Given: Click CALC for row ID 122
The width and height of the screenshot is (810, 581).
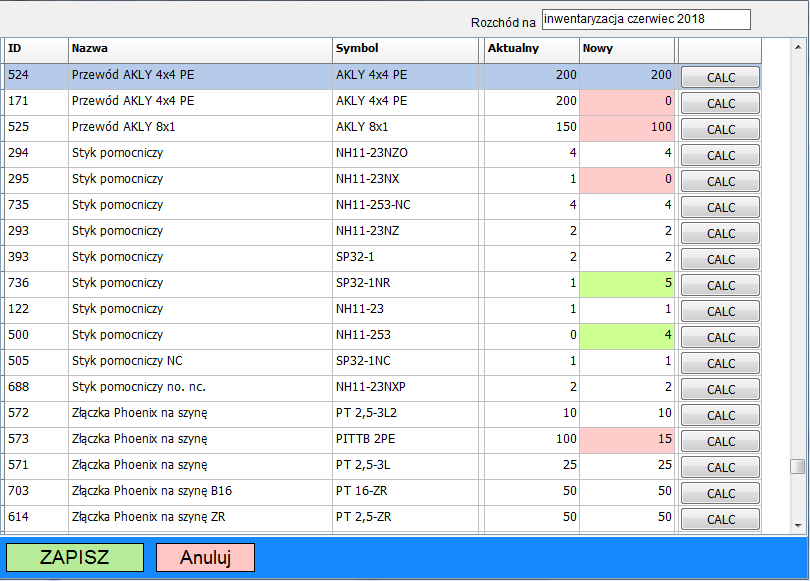Looking at the screenshot, I should click(x=720, y=311).
